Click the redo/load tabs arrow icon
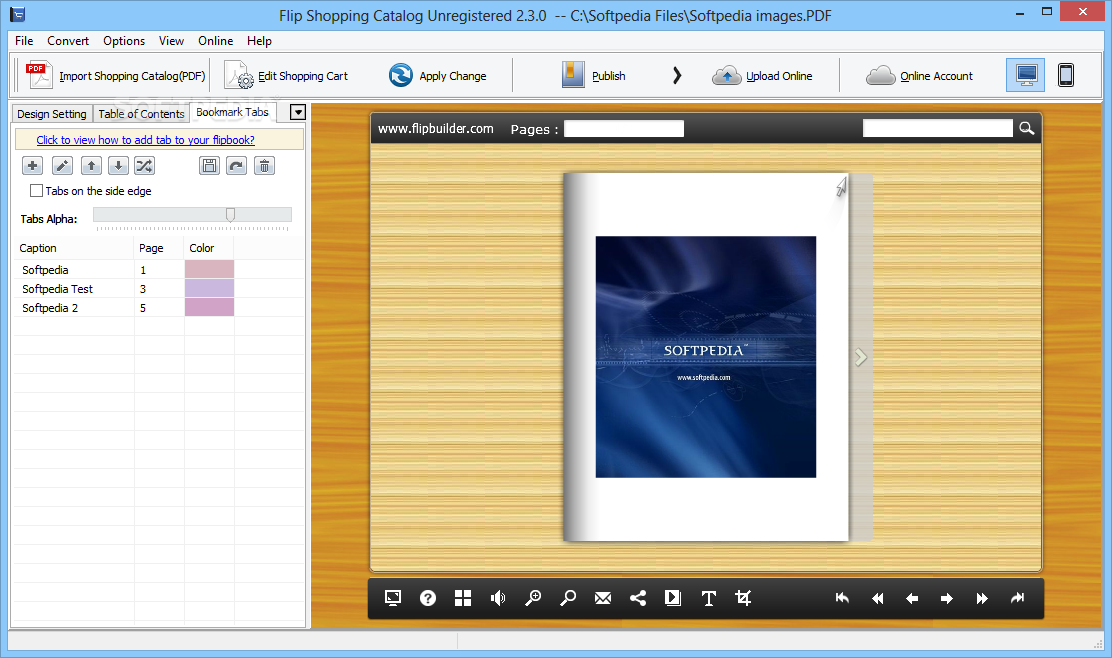Image resolution: width=1112 pixels, height=658 pixels. pos(236,166)
